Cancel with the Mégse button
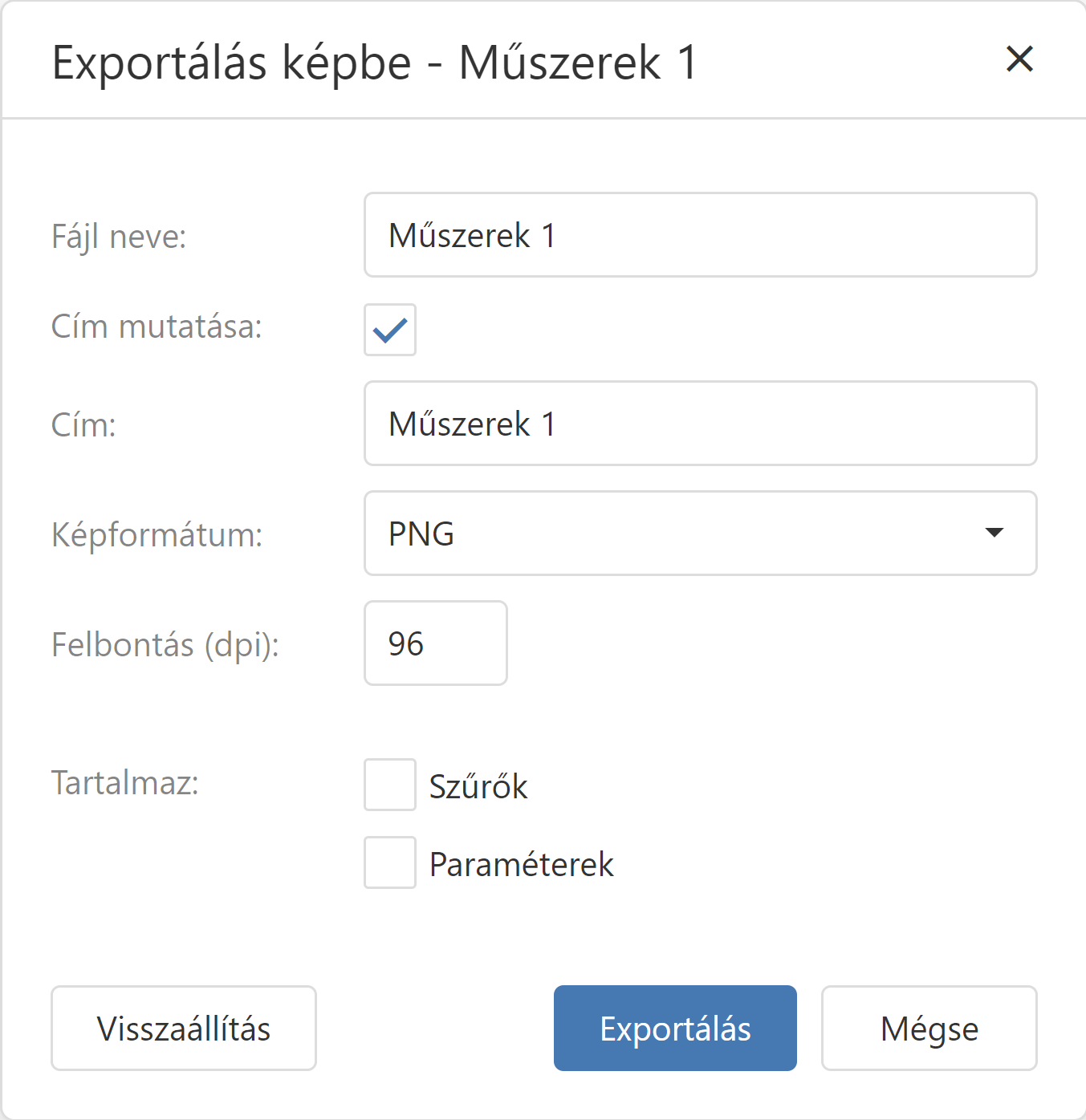This screenshot has height=1120, width=1086. pyautogui.click(x=929, y=1029)
